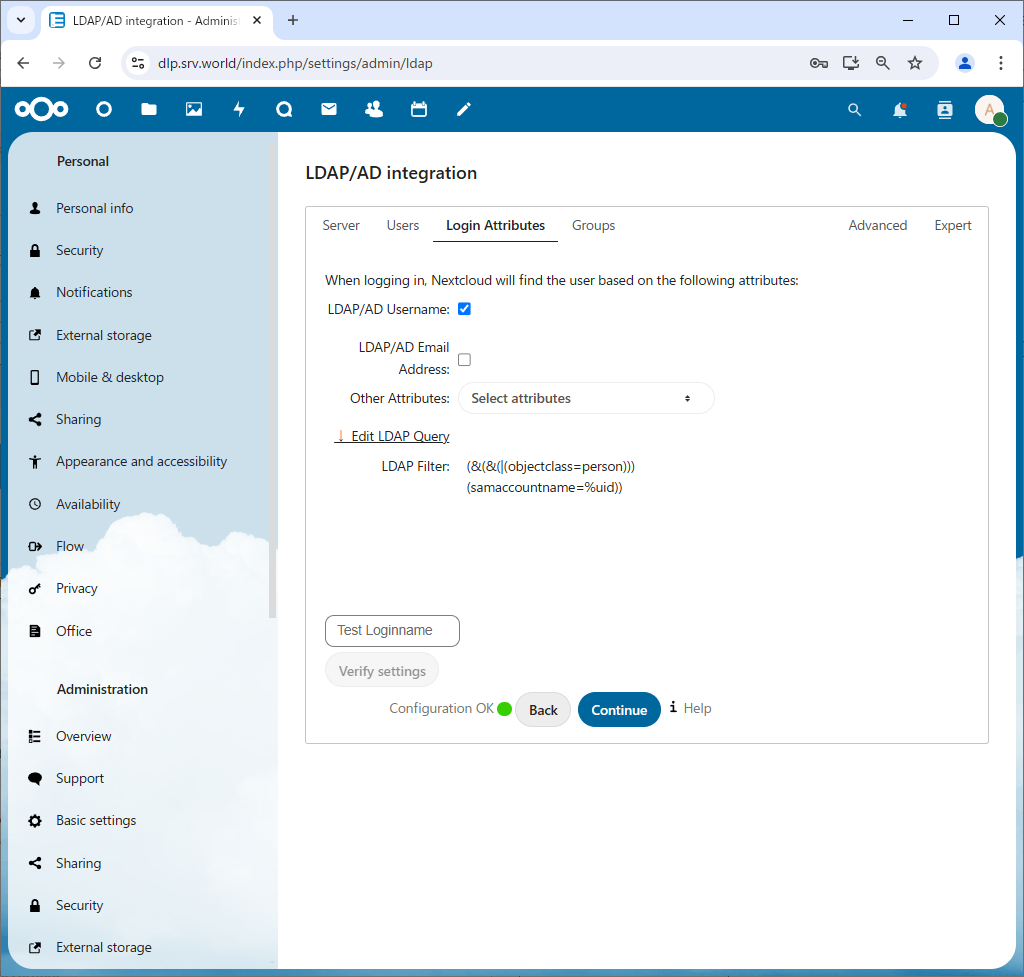This screenshot has width=1024, height=977.
Task: Open the Nextcloud logo home link
Action: click(41, 109)
